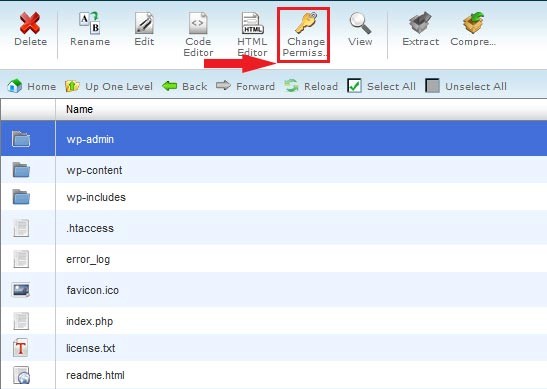Click the Reload refresh icon
Viewport: 547px width, 389px height.
[x=291, y=85]
